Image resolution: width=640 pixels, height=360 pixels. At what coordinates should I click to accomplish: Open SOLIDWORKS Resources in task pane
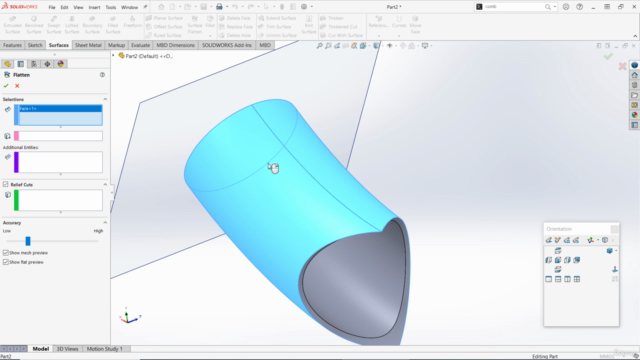(x=634, y=75)
